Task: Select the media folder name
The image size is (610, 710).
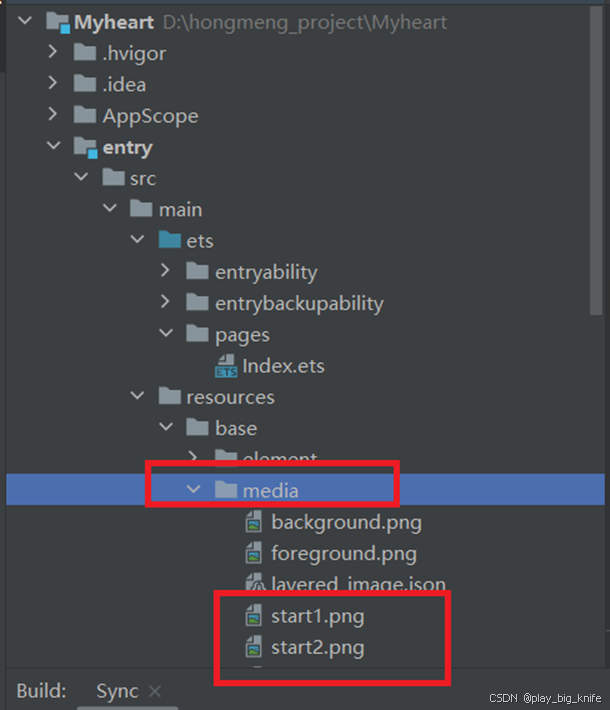Action: pyautogui.click(x=271, y=490)
